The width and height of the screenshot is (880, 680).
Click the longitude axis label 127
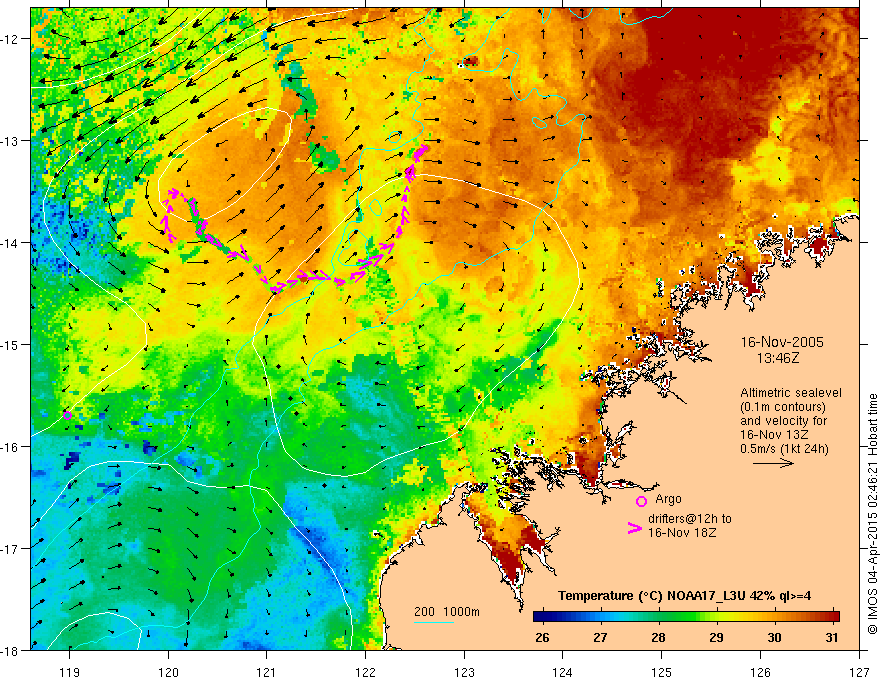pyautogui.click(x=859, y=672)
